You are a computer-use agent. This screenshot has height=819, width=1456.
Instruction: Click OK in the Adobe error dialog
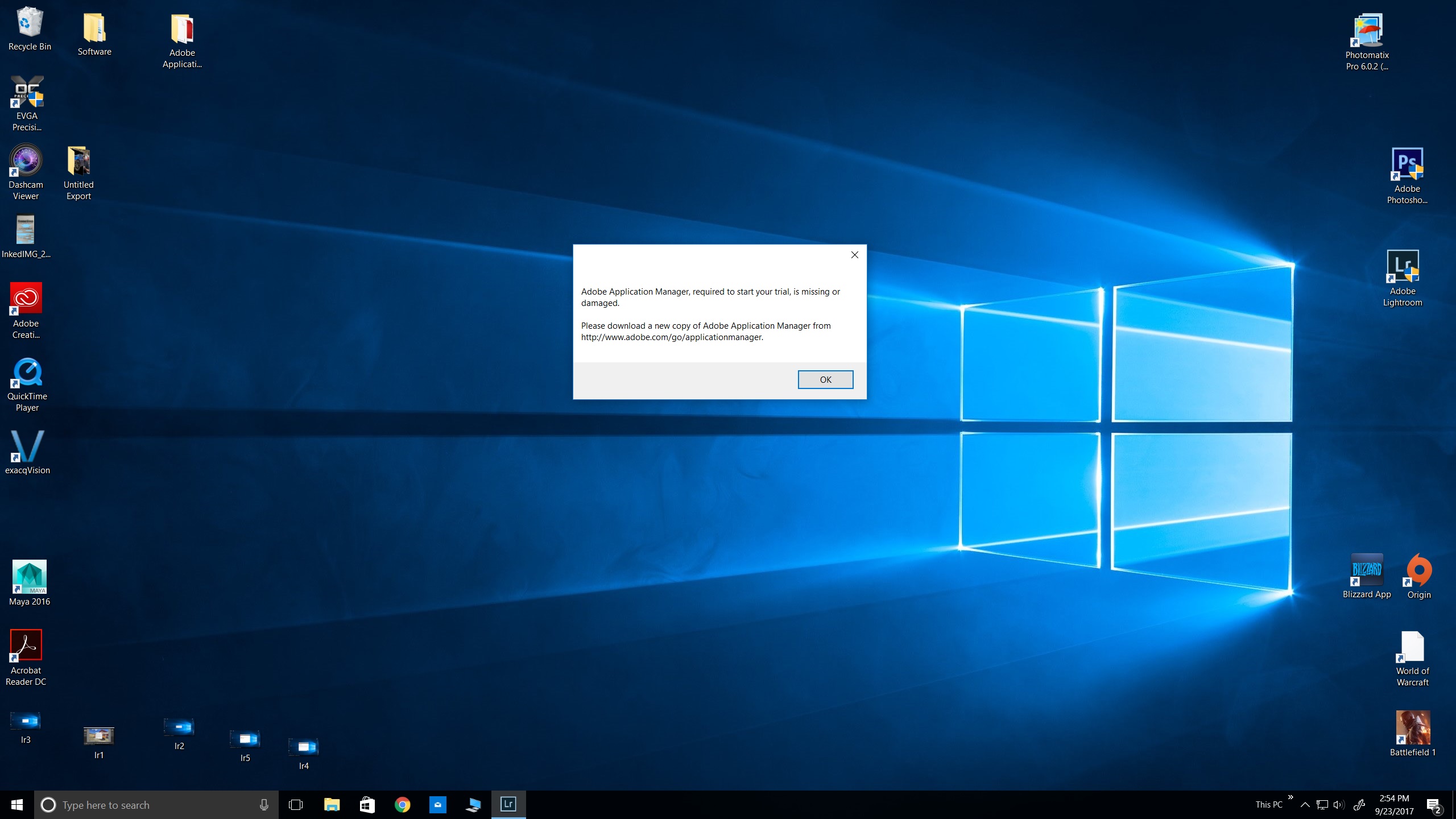point(825,379)
